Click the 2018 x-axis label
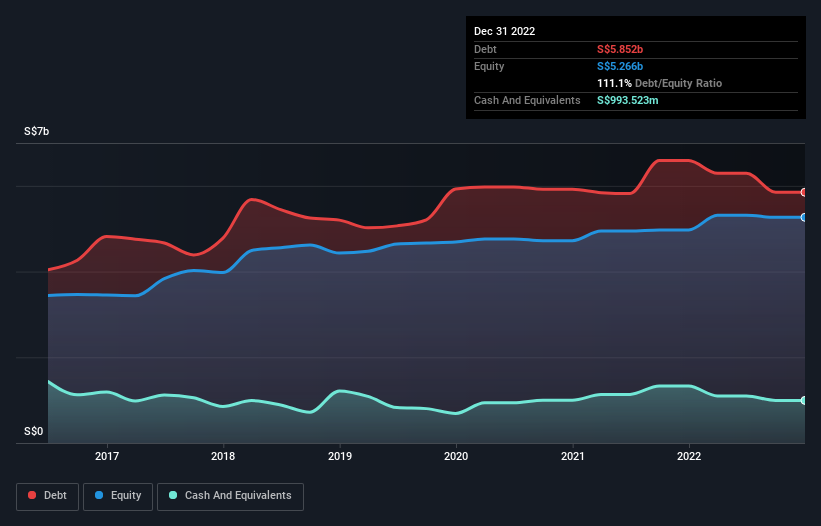 pos(223,456)
